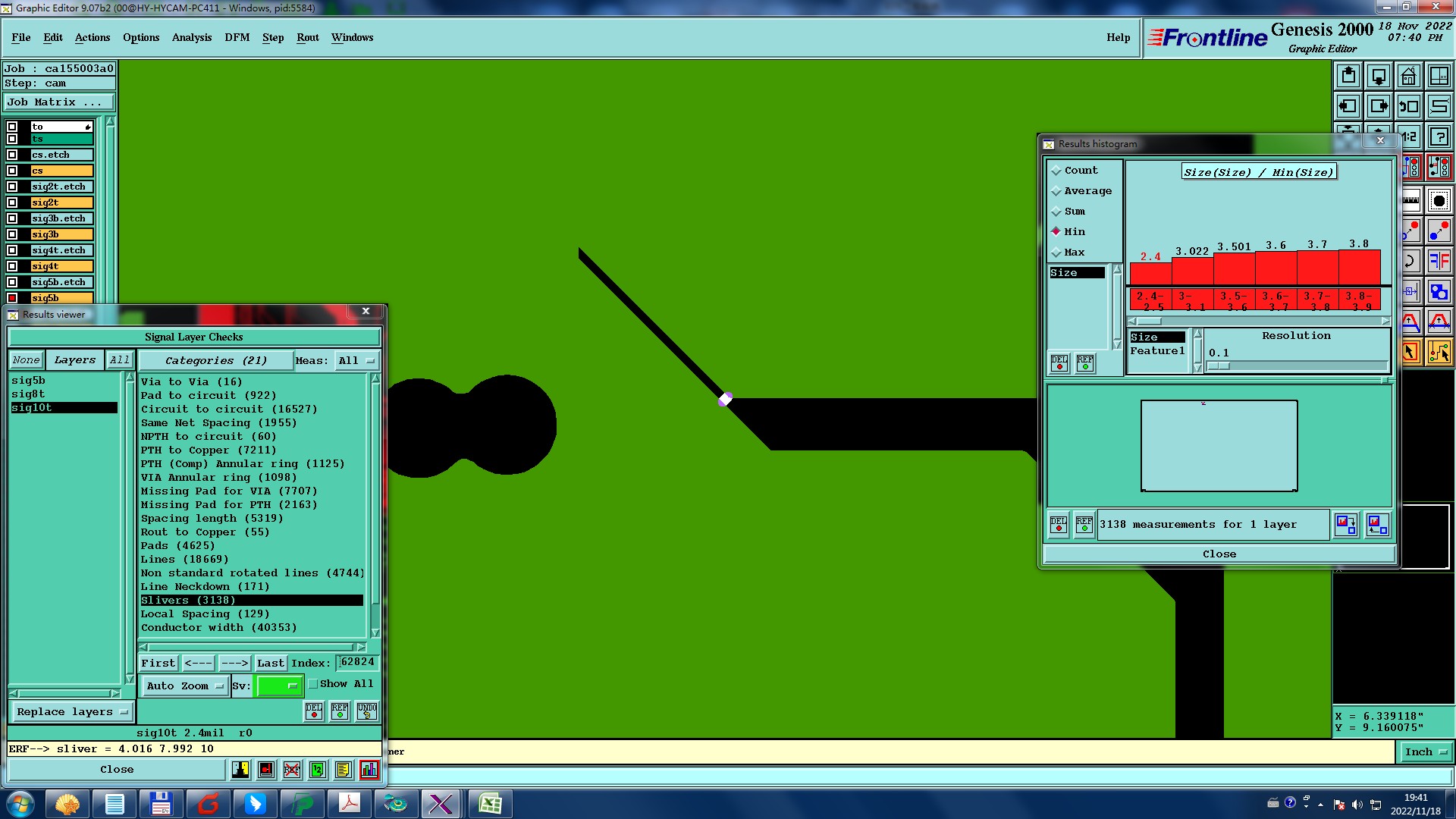Screen dimensions: 1456x819
Task: Click the red net traffic-light icon at far right
Action: tap(1439, 167)
